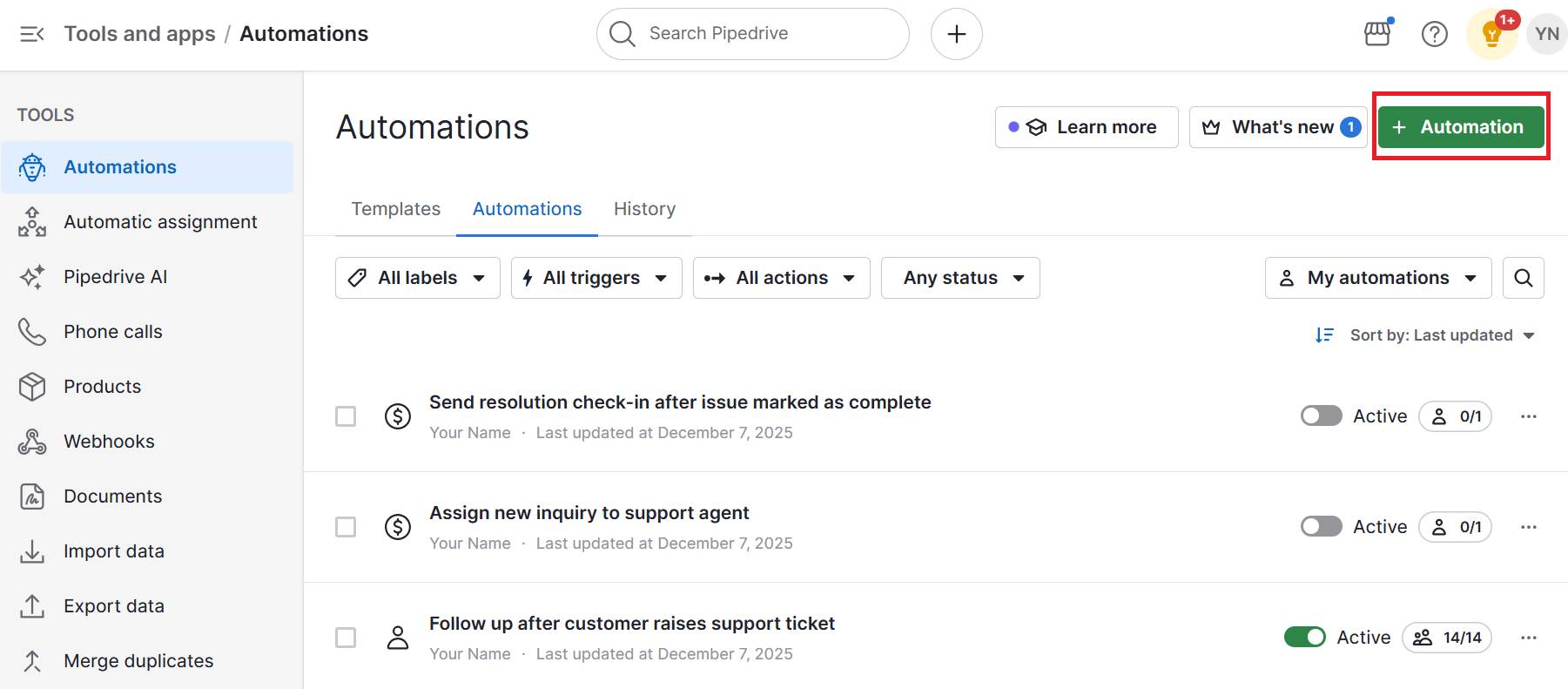
Task: Open more options for Follow up after customer
Action: coord(1529,638)
